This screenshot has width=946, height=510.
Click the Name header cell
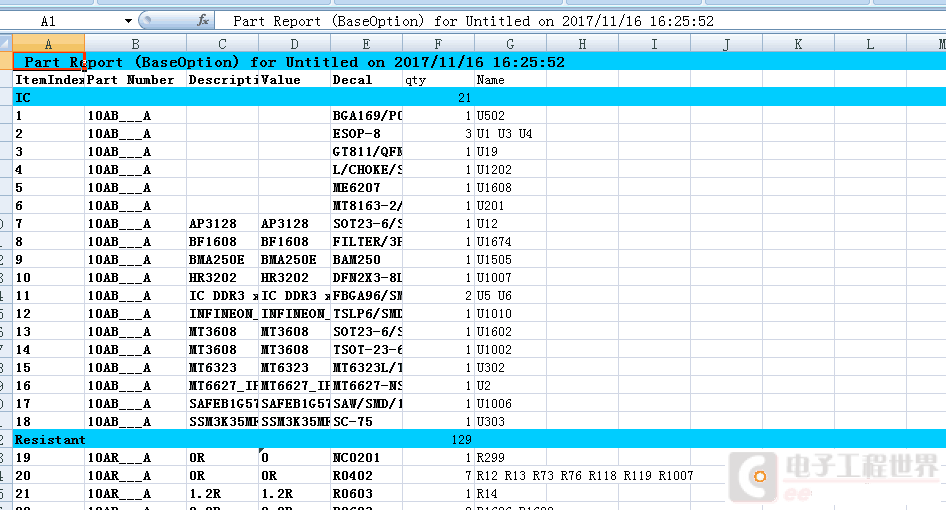coord(510,80)
